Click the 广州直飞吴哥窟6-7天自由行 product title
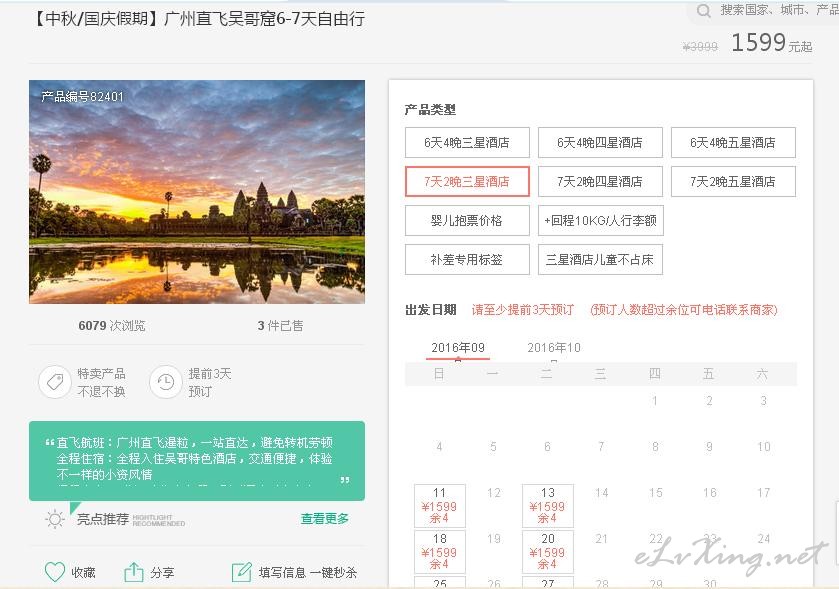 coord(265,19)
